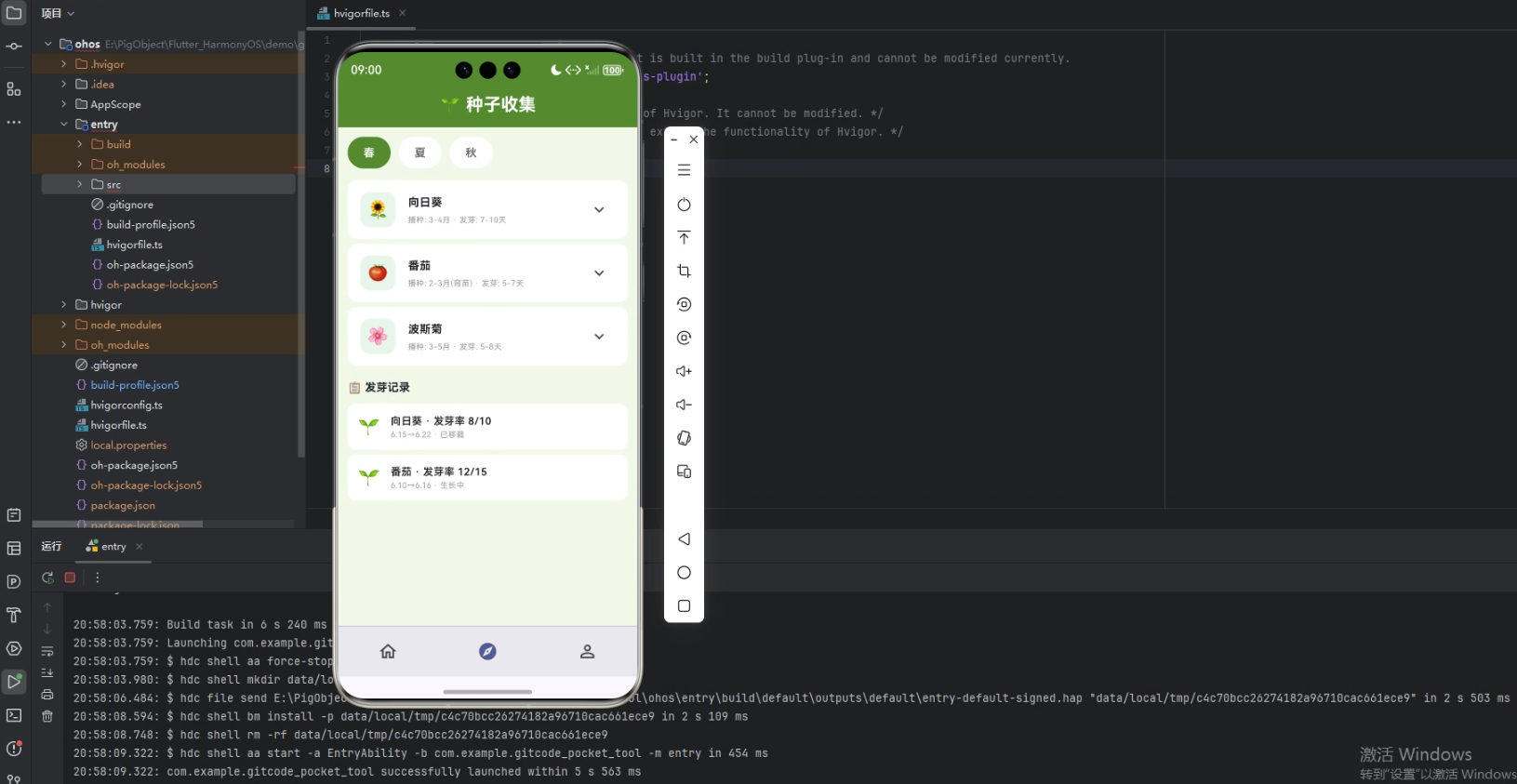Expand the .idea folder
This screenshot has height=784, width=1517.
coord(63,84)
